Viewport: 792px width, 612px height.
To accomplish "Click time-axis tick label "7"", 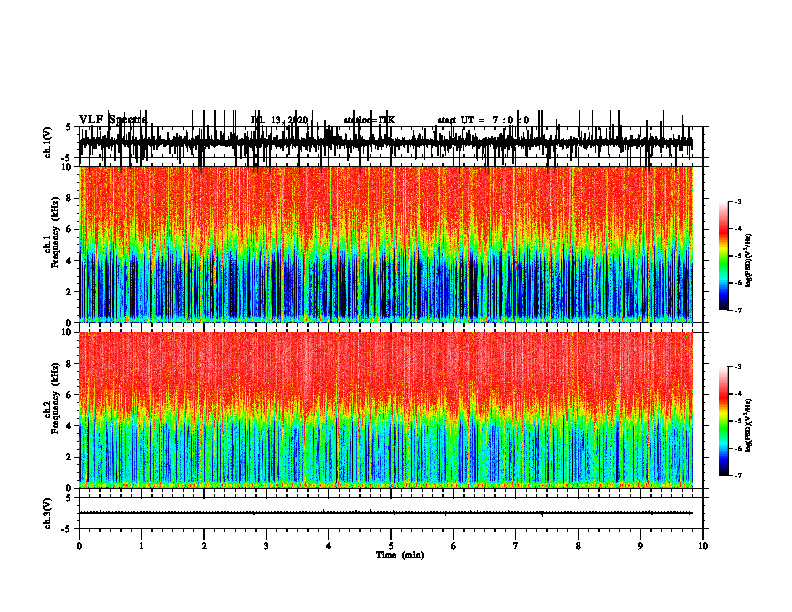I will pyautogui.click(x=516, y=546).
